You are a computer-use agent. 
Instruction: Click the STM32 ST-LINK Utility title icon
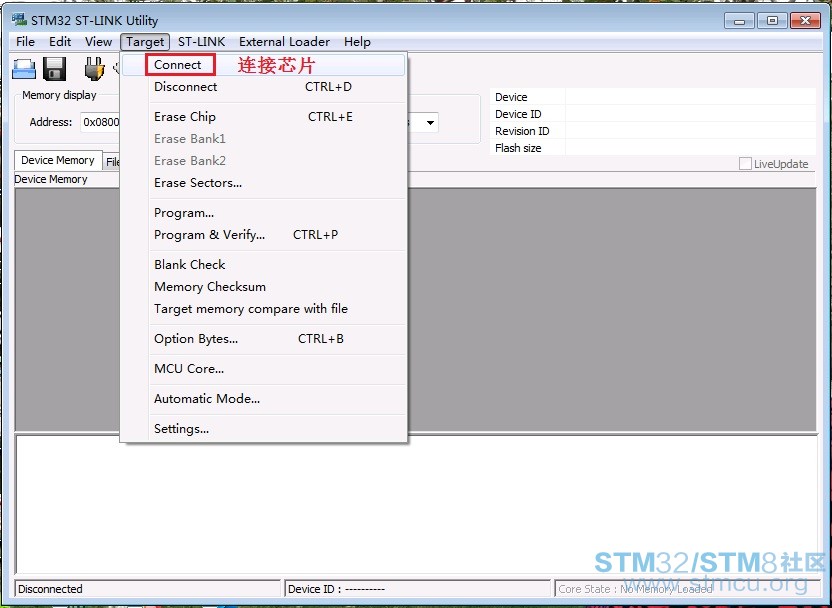19,20
